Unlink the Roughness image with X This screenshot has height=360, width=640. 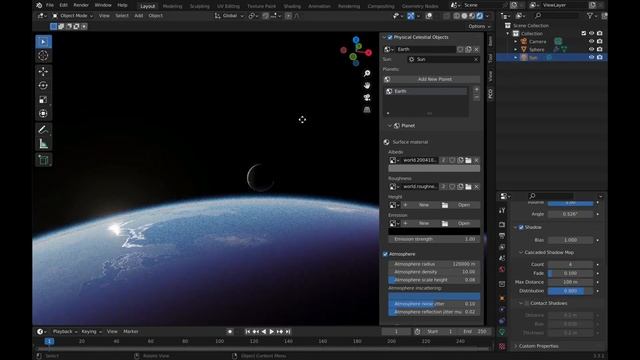coord(476,187)
